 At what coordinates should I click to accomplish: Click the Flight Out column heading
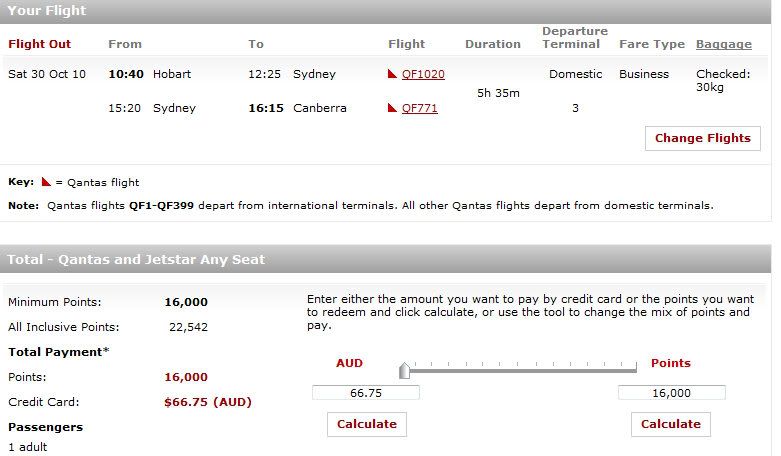pos(40,44)
